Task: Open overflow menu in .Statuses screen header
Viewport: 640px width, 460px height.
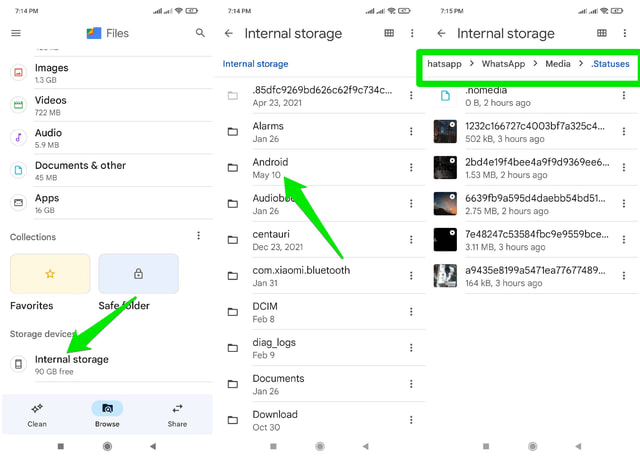Action: 624,33
